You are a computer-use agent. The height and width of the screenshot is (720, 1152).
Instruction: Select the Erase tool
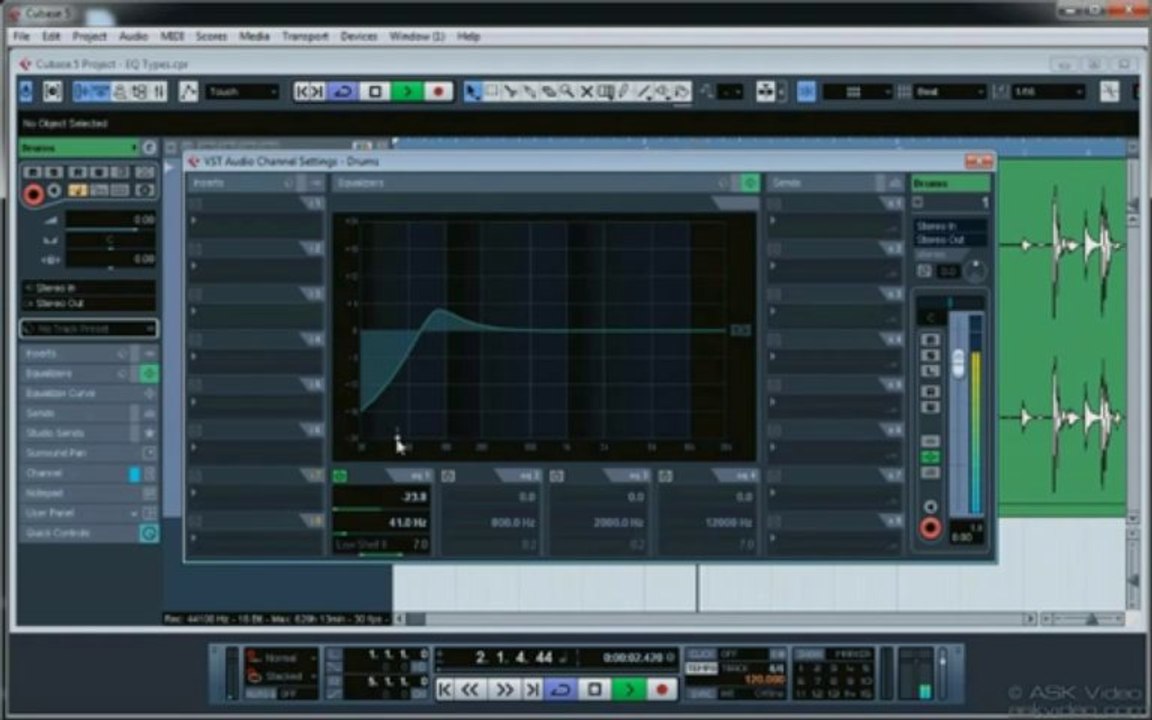(x=548, y=91)
